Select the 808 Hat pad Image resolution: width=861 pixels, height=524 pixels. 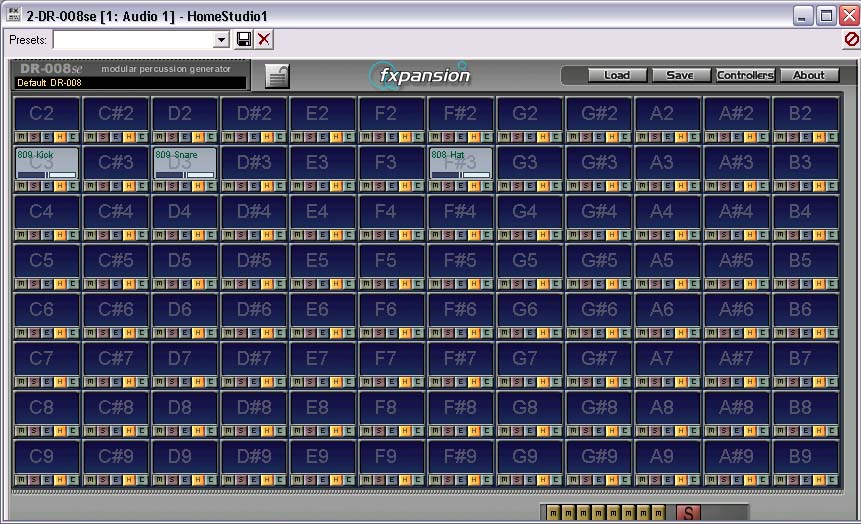[x=461, y=163]
